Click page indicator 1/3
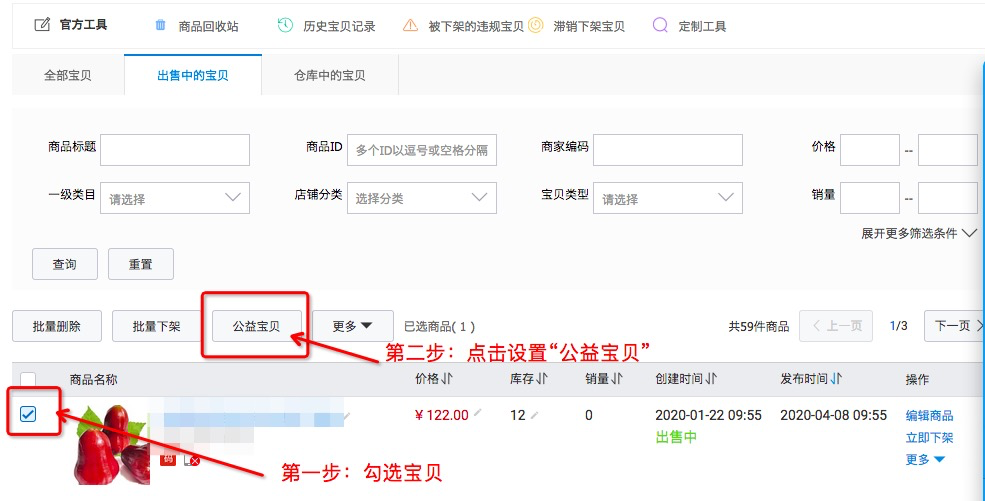The width and height of the screenshot is (985, 501). [898, 326]
